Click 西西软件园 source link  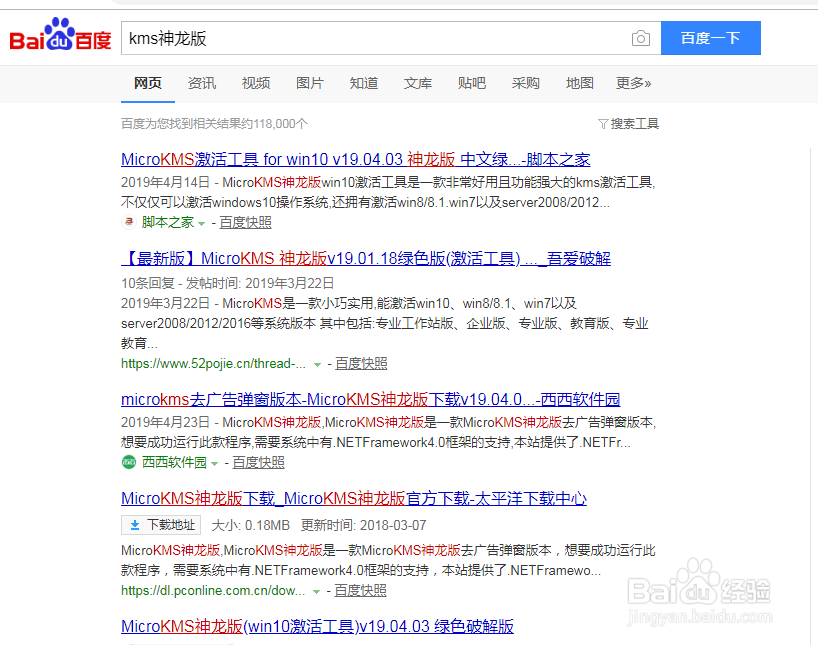[174, 462]
